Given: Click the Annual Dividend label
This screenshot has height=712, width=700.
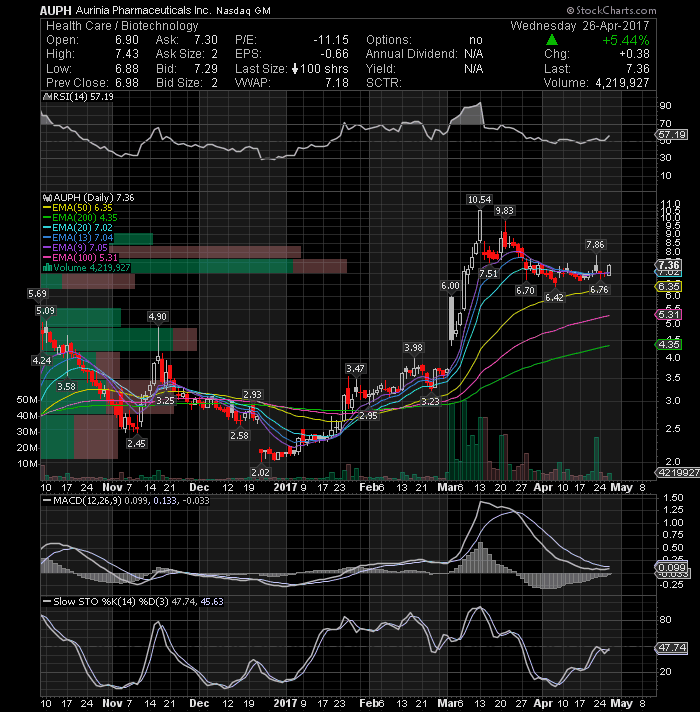Looking at the screenshot, I should coord(412,54).
